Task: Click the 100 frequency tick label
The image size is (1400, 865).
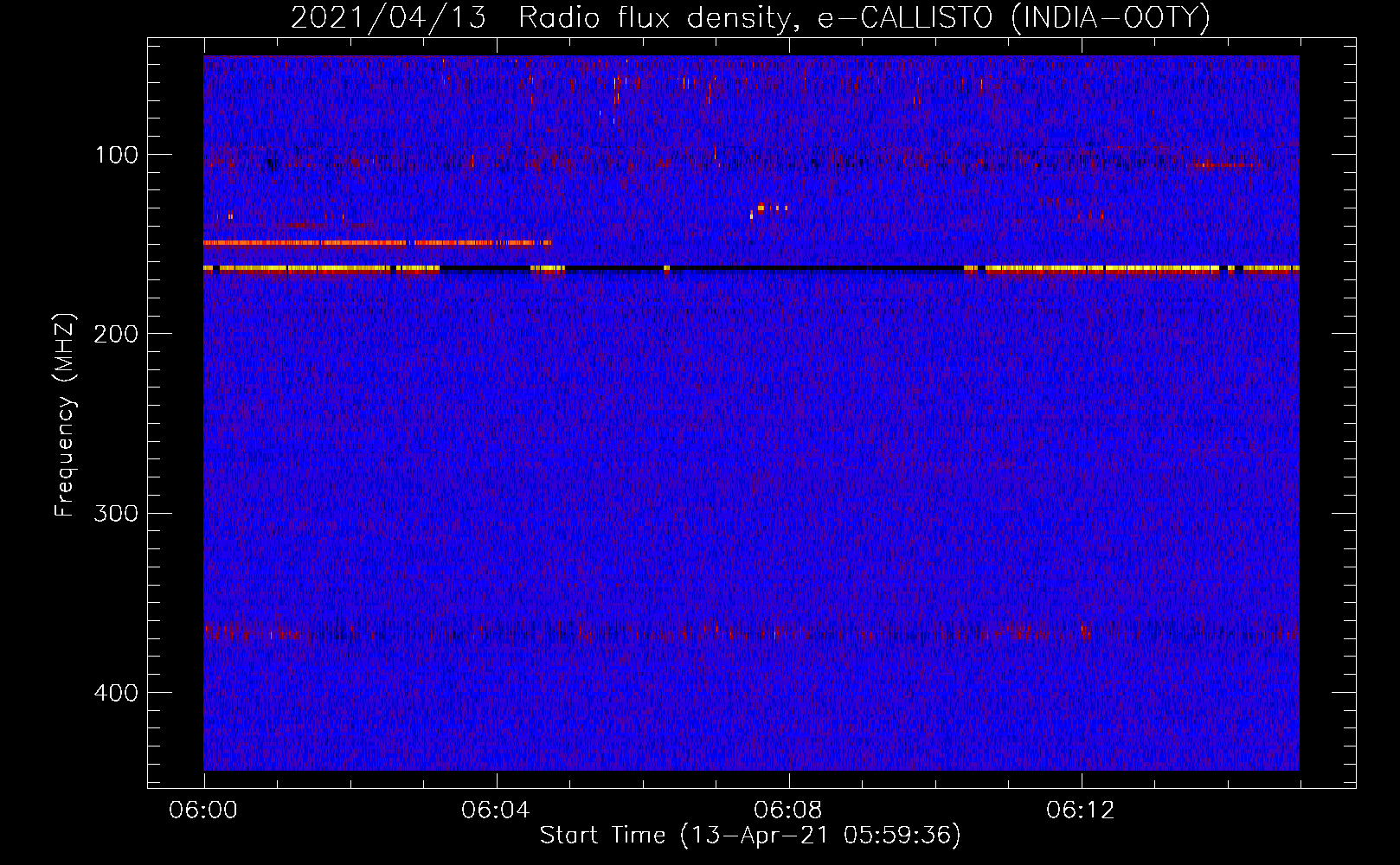Action: tap(116, 155)
